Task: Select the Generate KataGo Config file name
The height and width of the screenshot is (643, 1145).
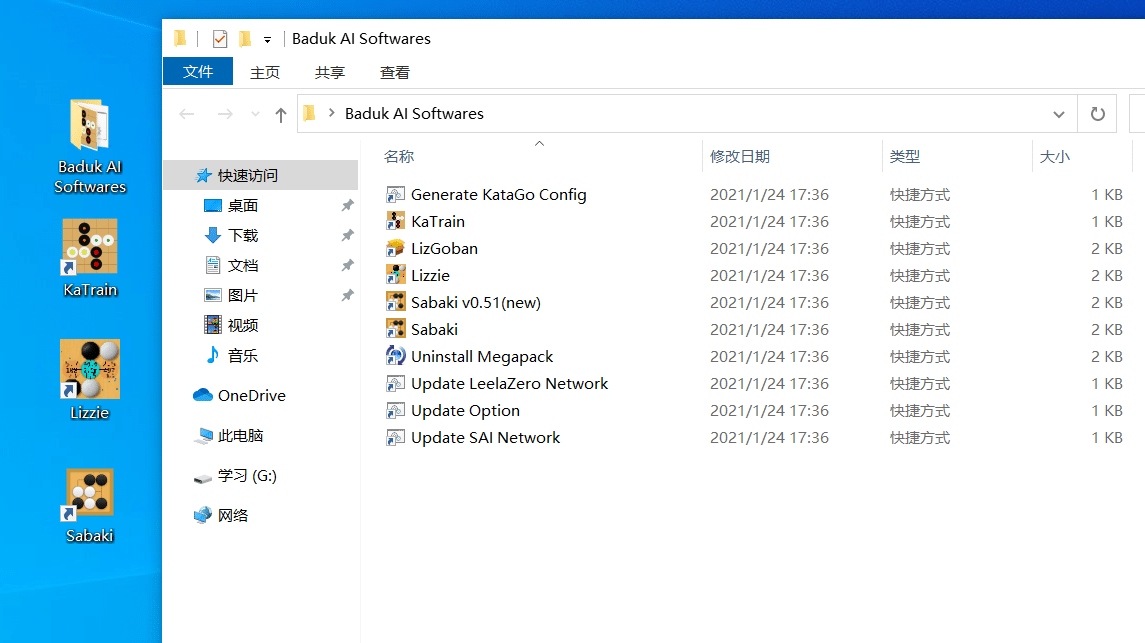Action: [x=499, y=195]
